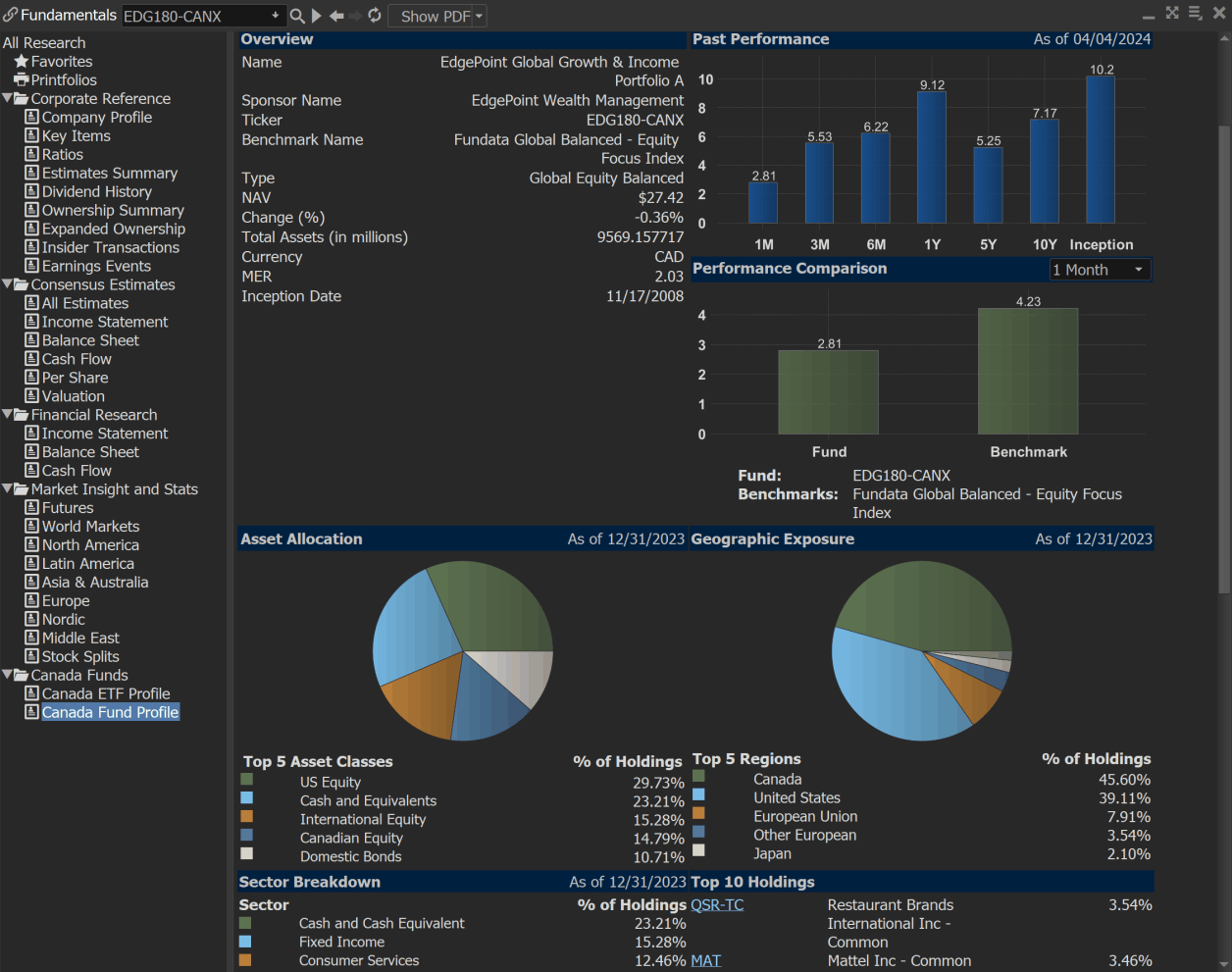Click the Show PDF button
The height and width of the screenshot is (972, 1232).
click(x=436, y=17)
